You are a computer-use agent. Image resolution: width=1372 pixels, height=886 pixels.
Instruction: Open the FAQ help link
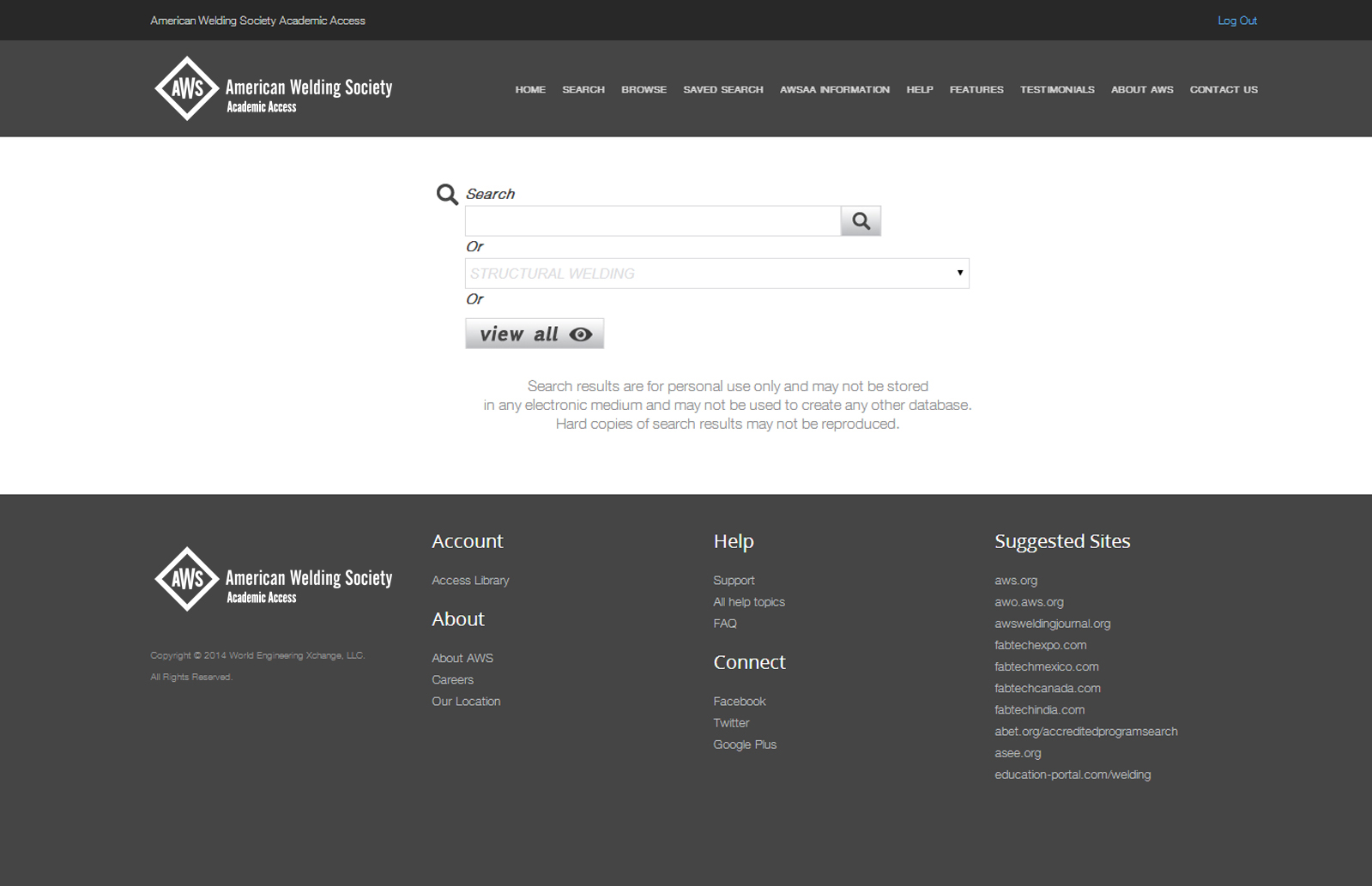coord(725,624)
